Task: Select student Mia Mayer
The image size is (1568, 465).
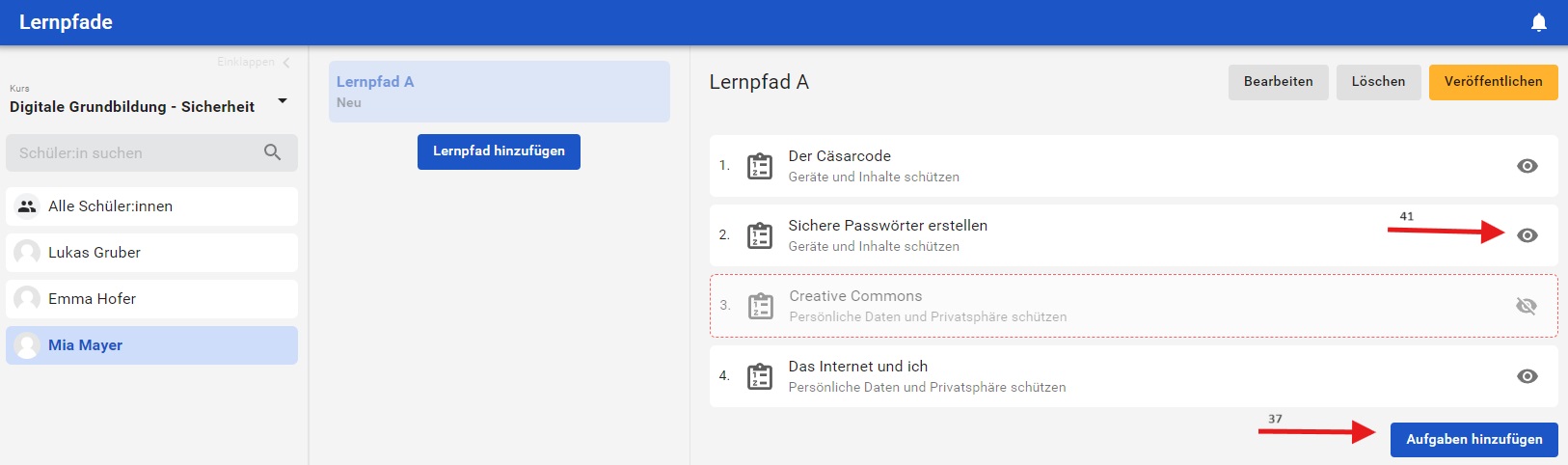Action: [x=152, y=345]
